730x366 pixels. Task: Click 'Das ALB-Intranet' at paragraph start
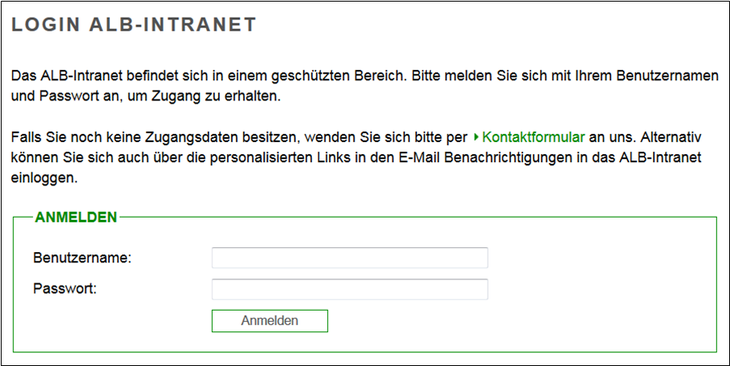[x=67, y=76]
